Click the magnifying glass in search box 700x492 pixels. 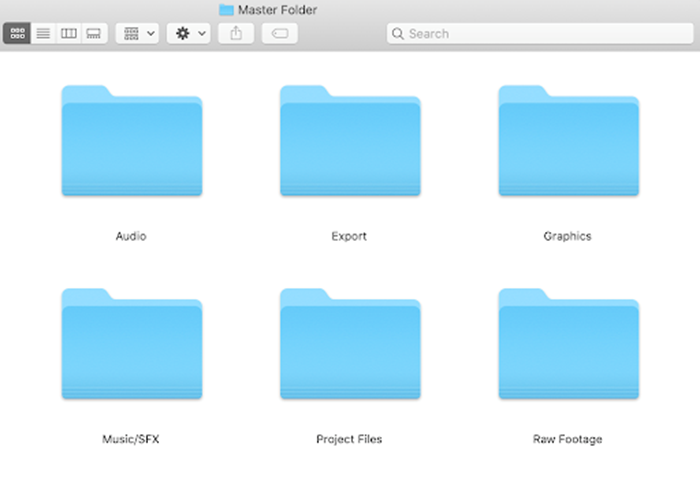(398, 33)
